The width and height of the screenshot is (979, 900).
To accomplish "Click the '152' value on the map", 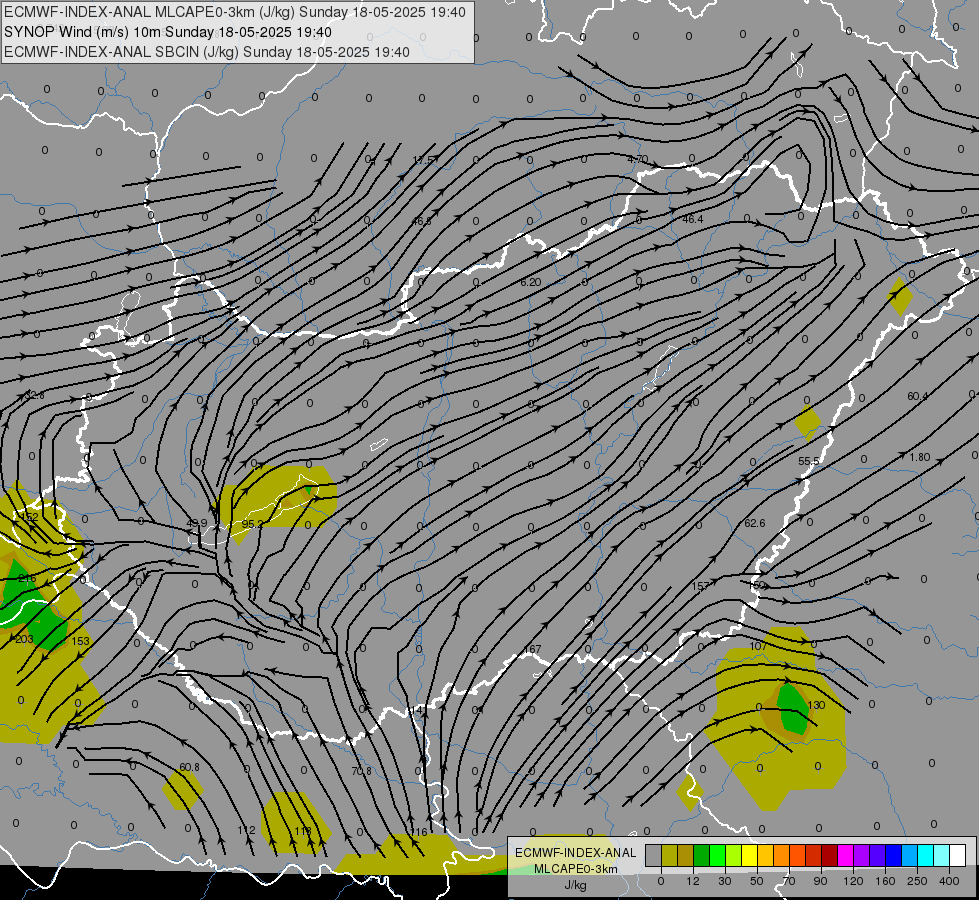I will (29, 517).
